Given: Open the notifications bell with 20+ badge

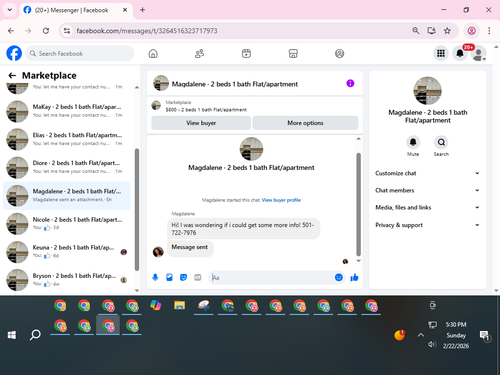Looking at the screenshot, I should [x=460, y=53].
